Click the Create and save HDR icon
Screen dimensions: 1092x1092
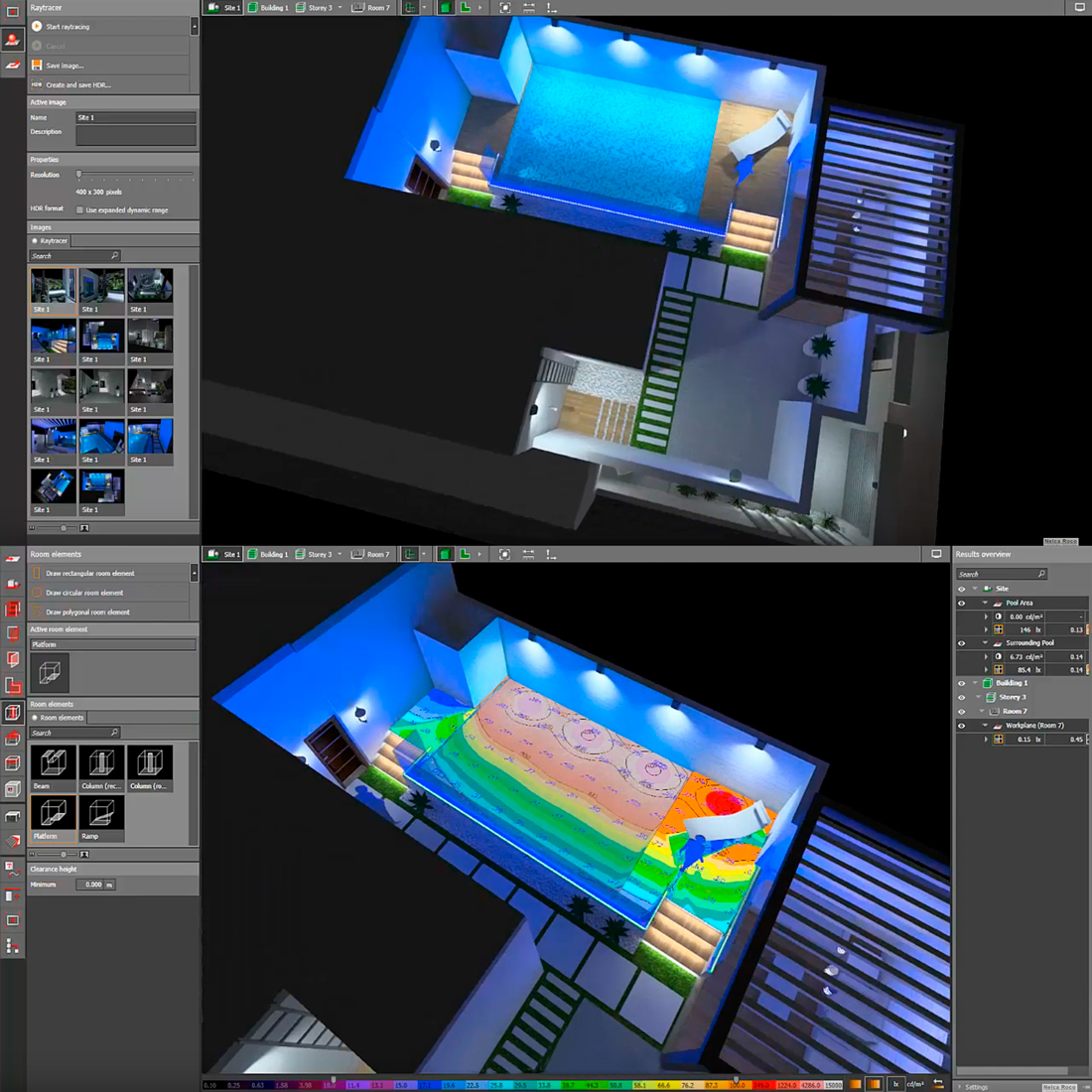coord(37,84)
